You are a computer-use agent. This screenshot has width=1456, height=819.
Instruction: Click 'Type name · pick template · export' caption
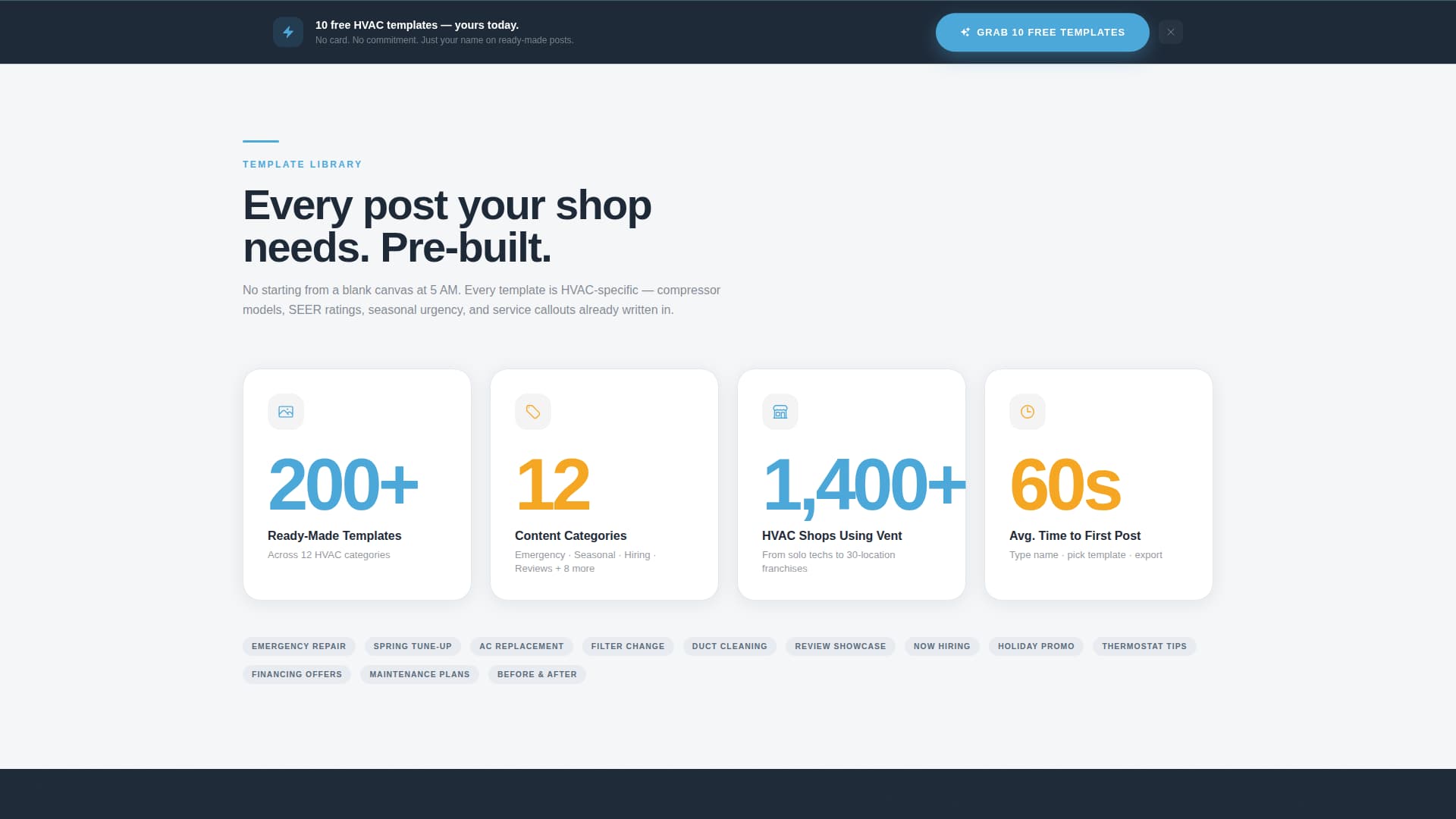coord(1086,555)
